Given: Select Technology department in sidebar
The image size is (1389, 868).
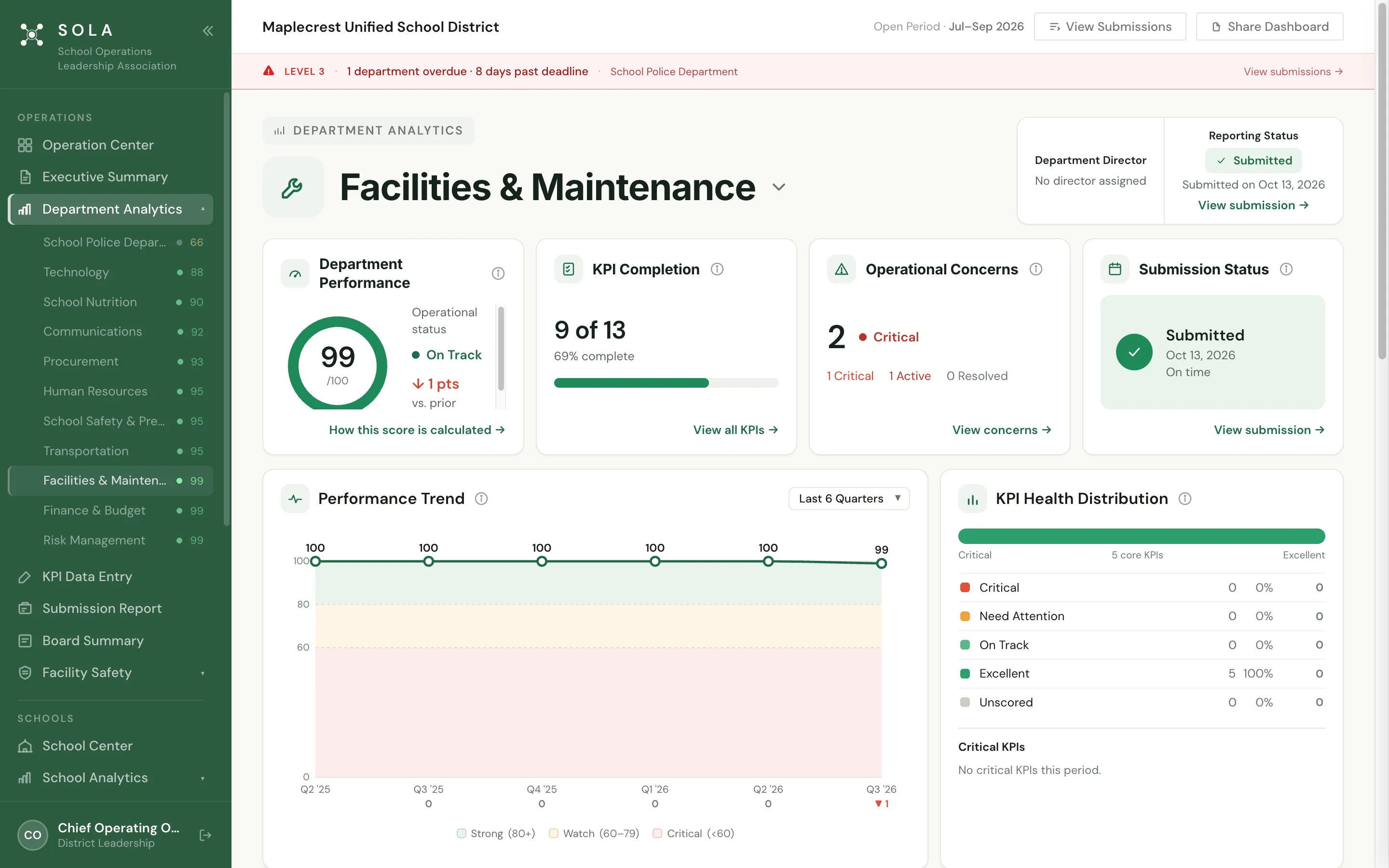Looking at the screenshot, I should point(111,272).
